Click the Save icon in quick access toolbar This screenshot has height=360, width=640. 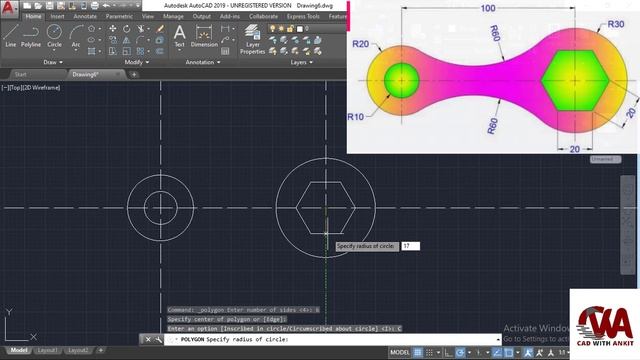pos(49,6)
